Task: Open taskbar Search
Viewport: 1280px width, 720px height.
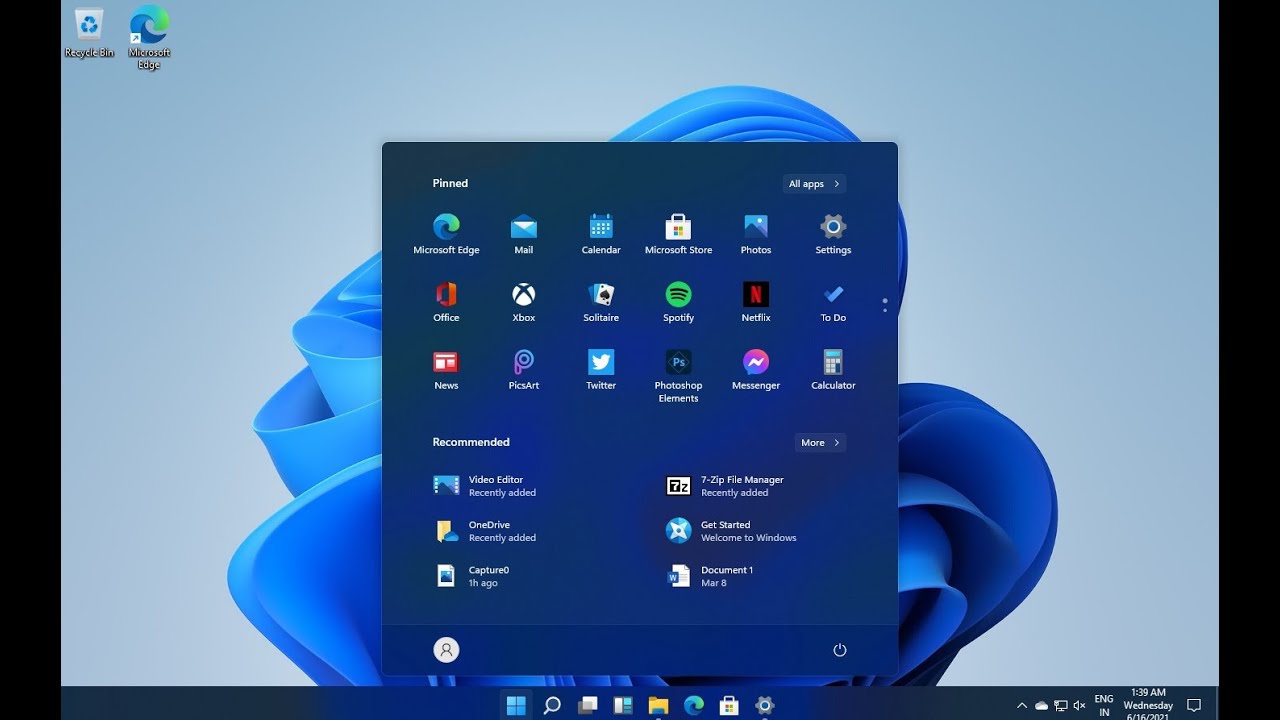Action: click(551, 705)
